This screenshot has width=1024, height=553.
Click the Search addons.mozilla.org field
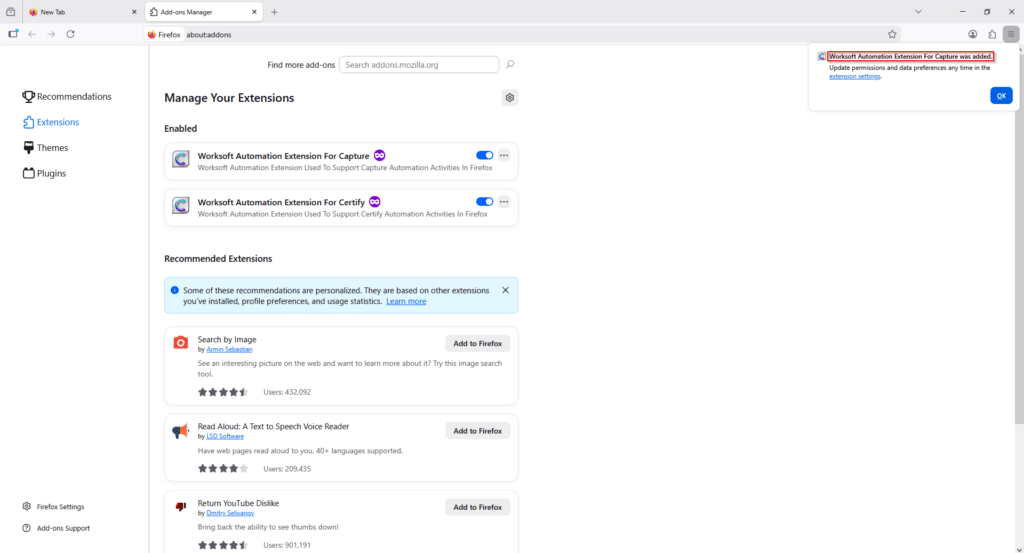pos(419,65)
